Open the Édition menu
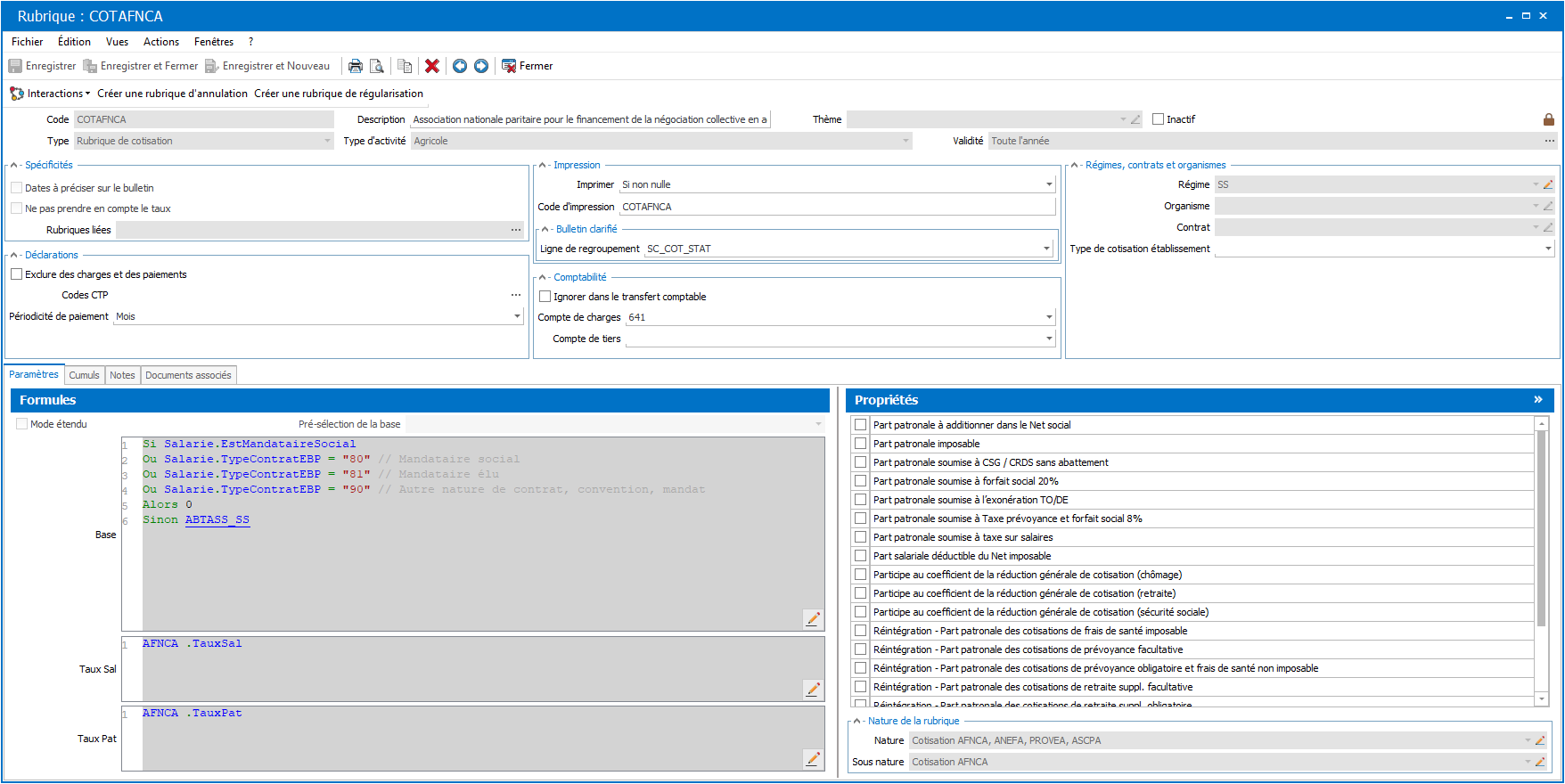1565x784 pixels. click(x=74, y=42)
